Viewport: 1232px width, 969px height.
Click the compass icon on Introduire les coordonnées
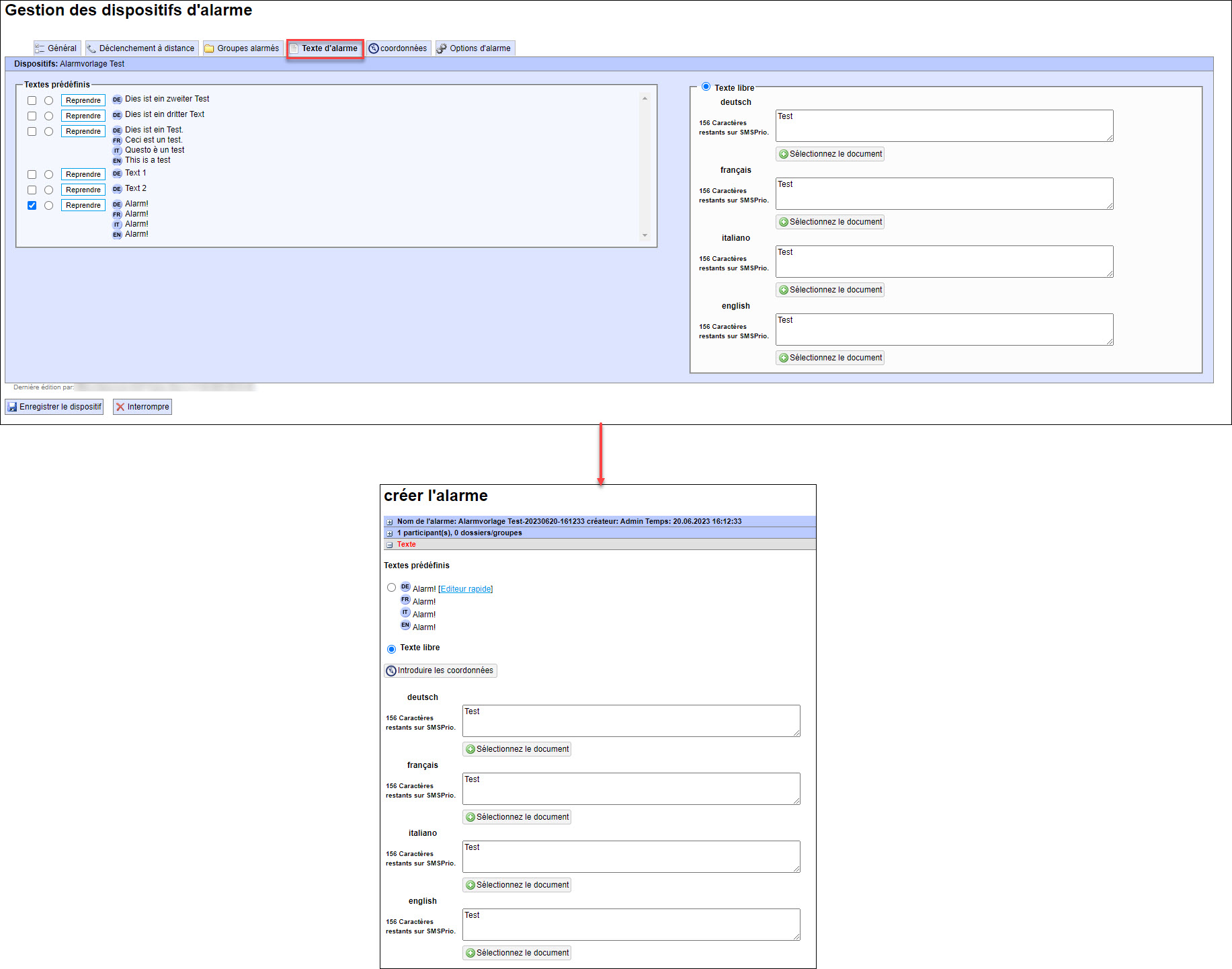coord(391,670)
